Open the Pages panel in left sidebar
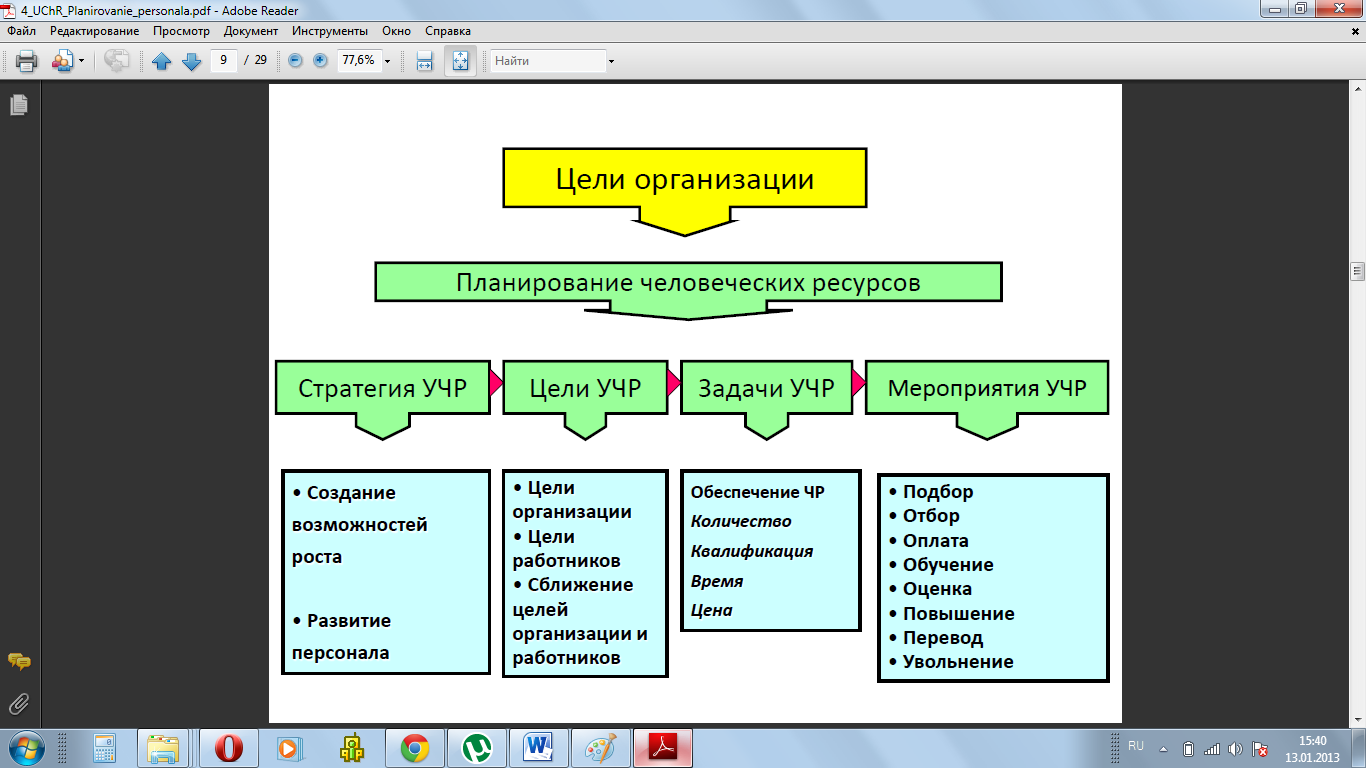The width and height of the screenshot is (1366, 768). (x=19, y=105)
